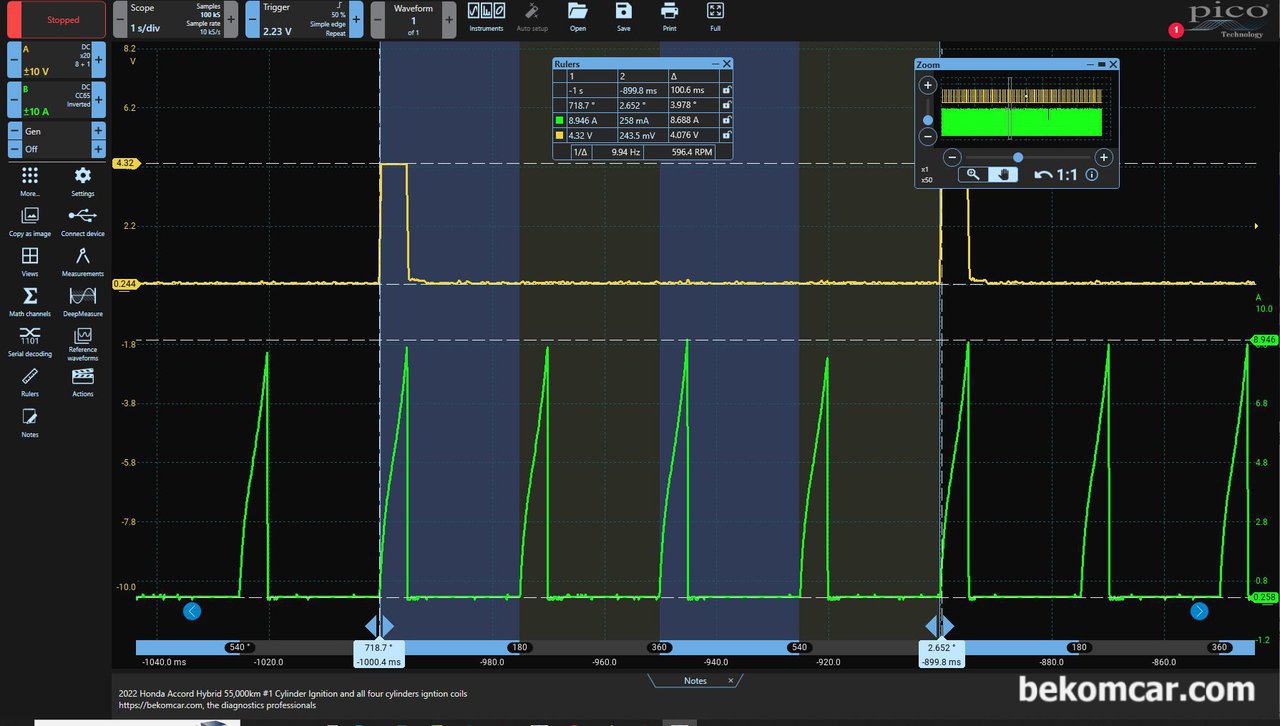Open the Trigger settings panel
Viewport: 1280px width, 726px height.
click(304, 19)
